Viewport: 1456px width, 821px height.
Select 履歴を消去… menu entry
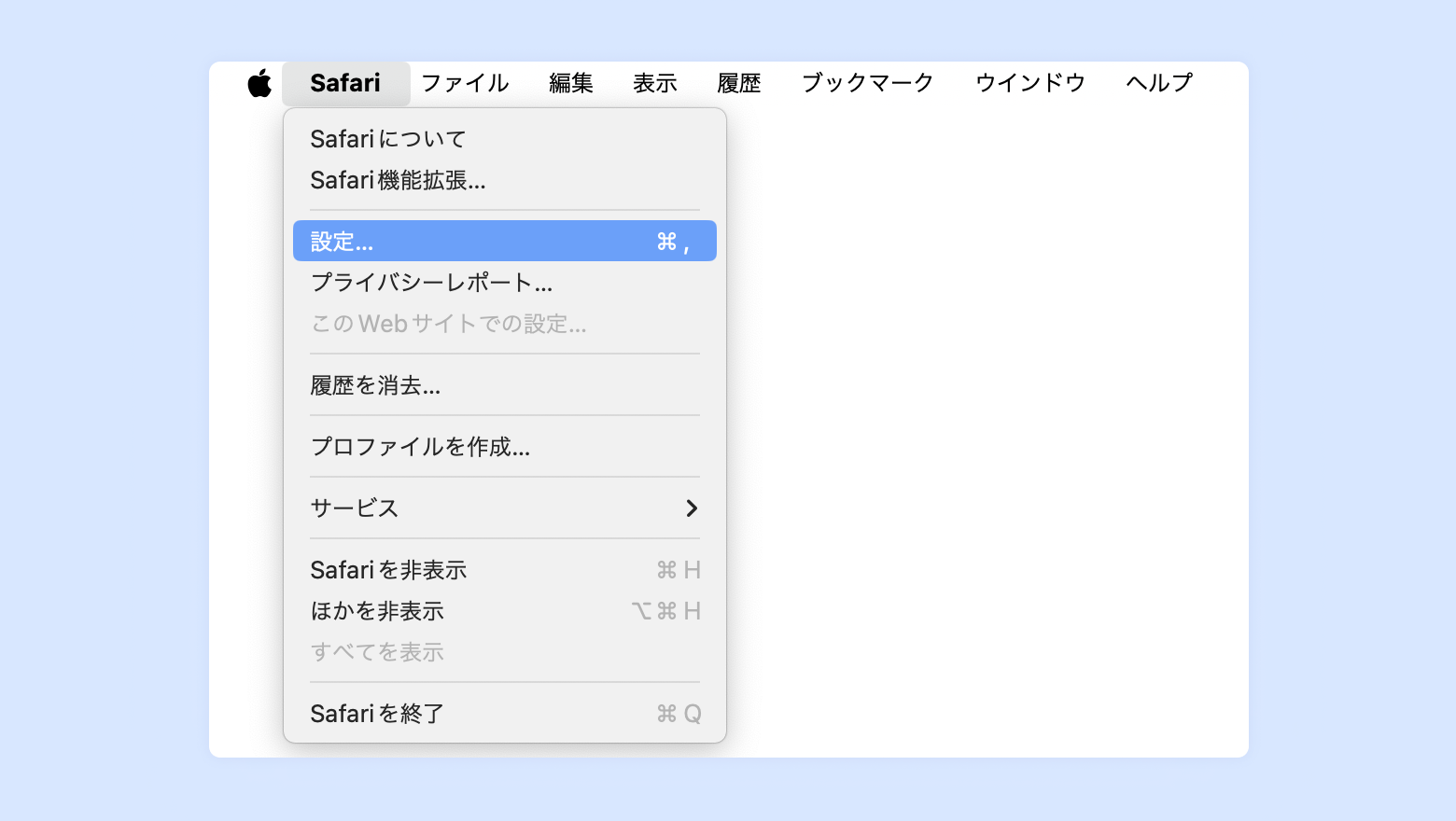(x=375, y=385)
